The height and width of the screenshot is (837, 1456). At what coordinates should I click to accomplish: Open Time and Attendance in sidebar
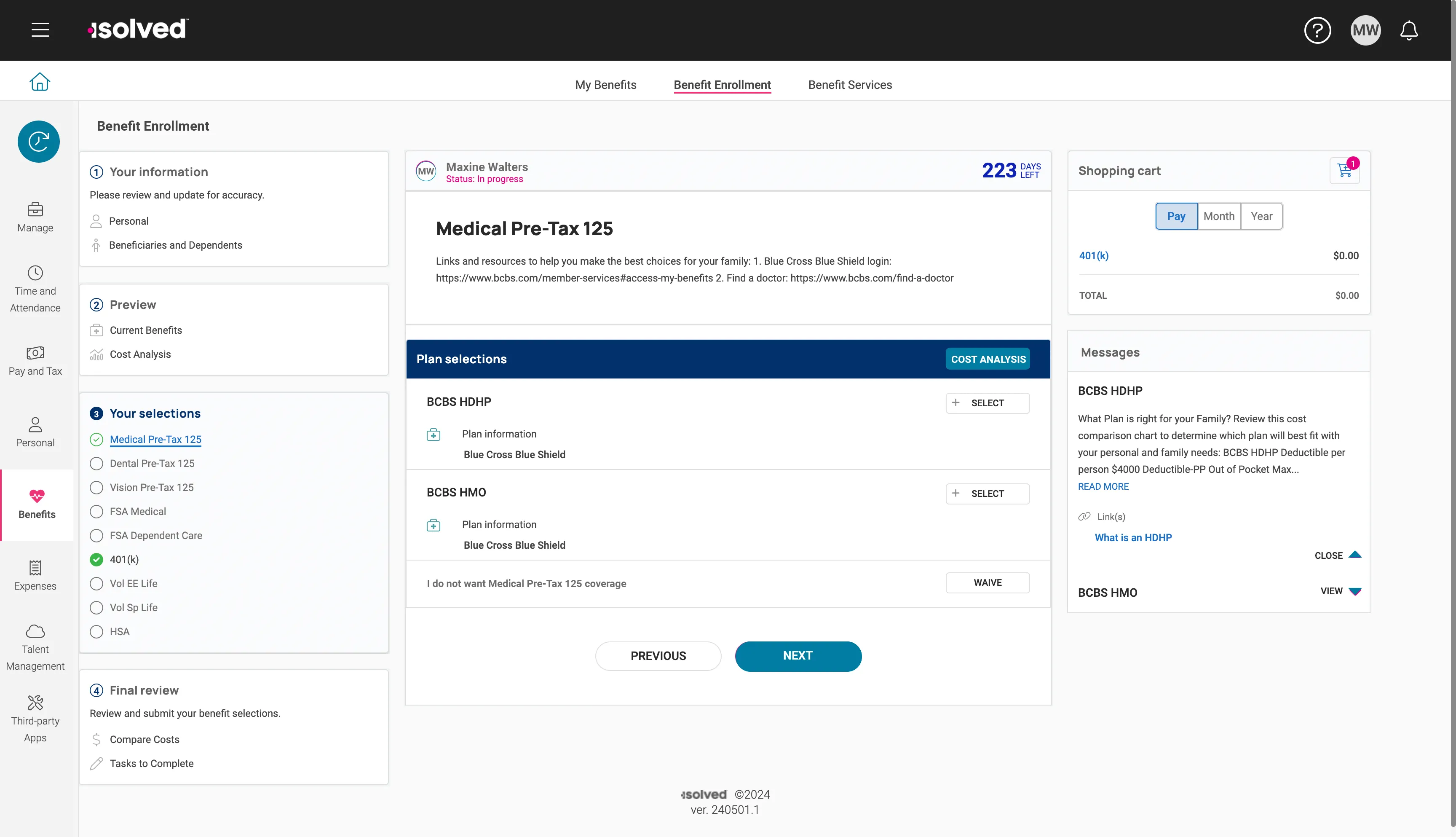[x=35, y=289]
